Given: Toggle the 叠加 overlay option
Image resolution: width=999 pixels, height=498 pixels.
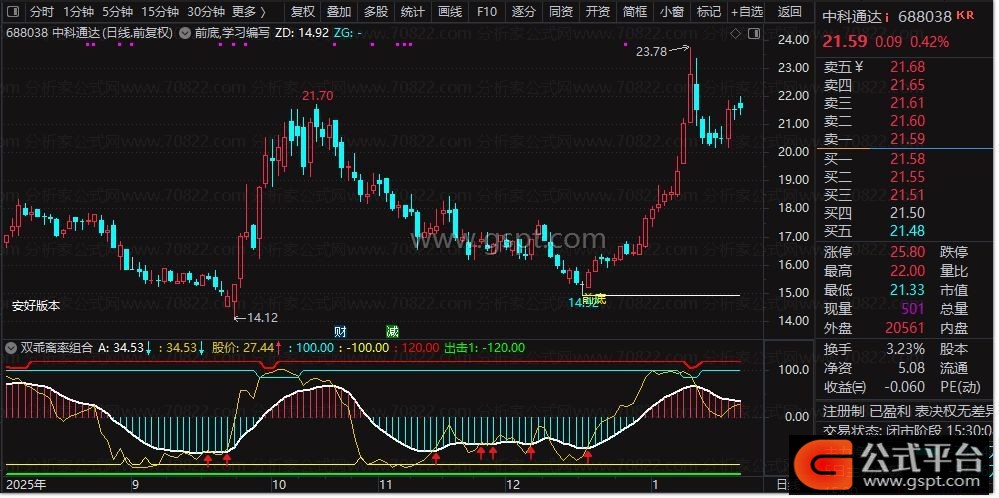Looking at the screenshot, I should point(339,12).
